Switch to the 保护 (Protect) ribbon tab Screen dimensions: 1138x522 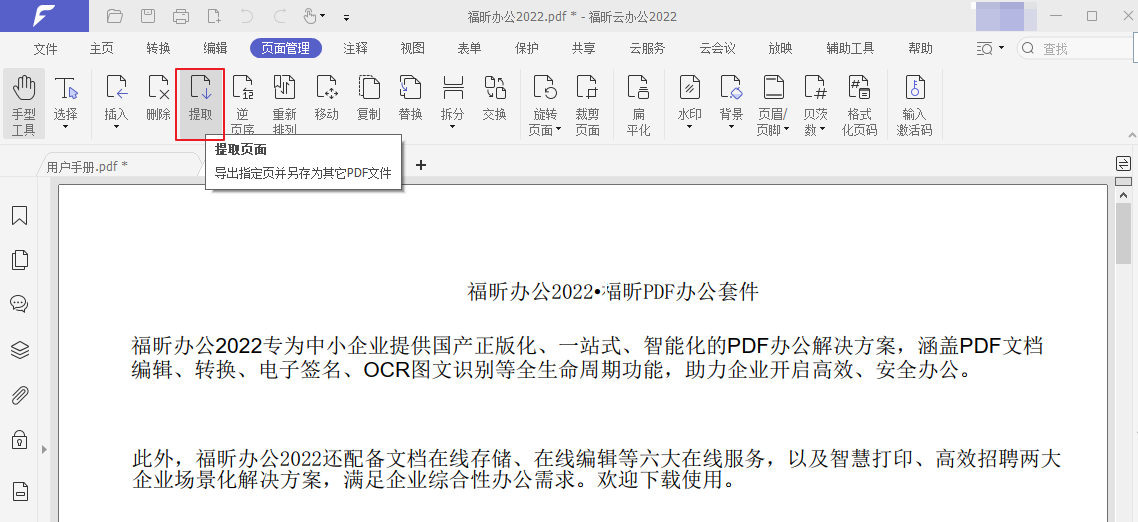coord(527,48)
